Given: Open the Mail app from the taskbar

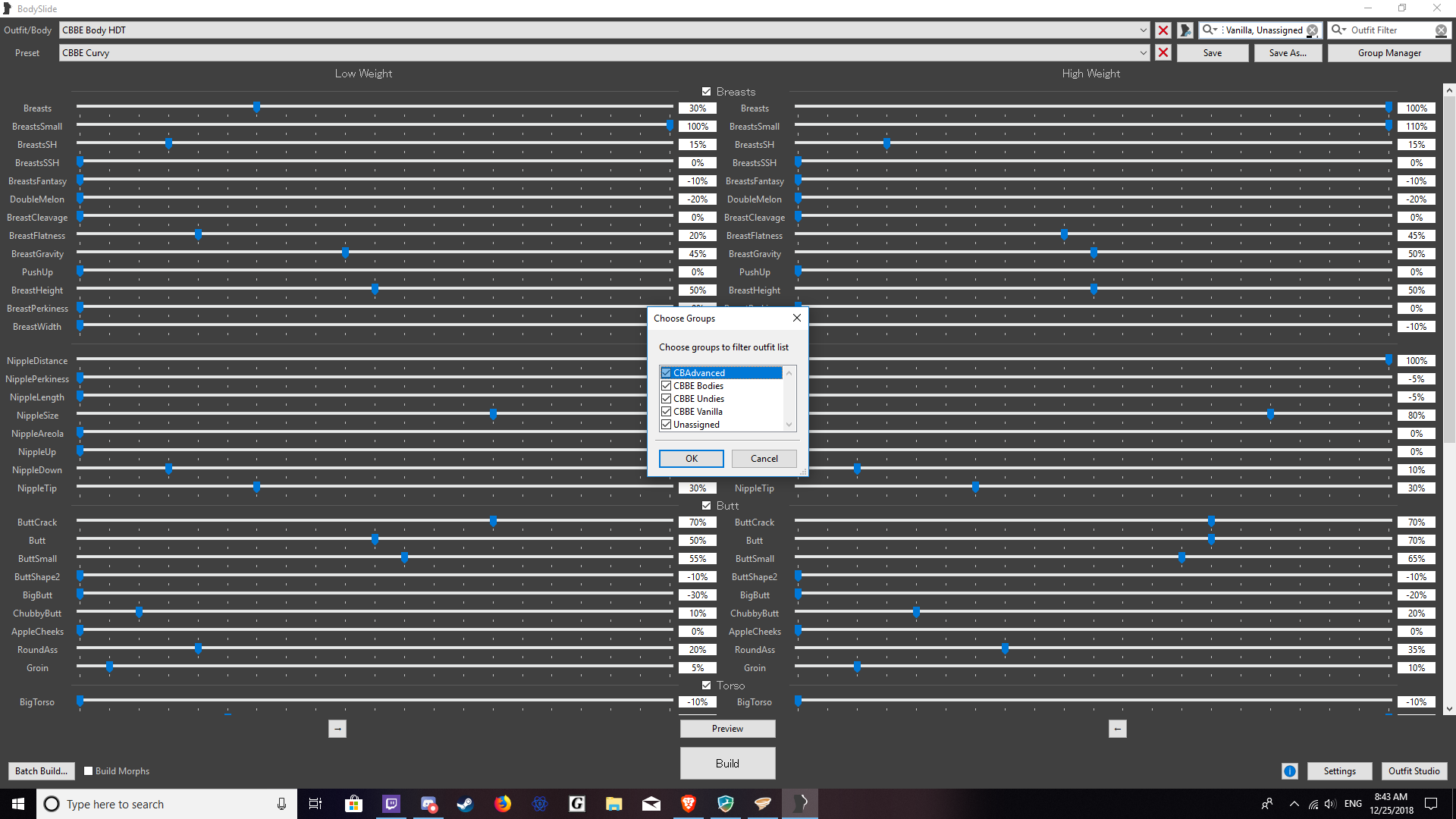Looking at the screenshot, I should click(x=651, y=804).
